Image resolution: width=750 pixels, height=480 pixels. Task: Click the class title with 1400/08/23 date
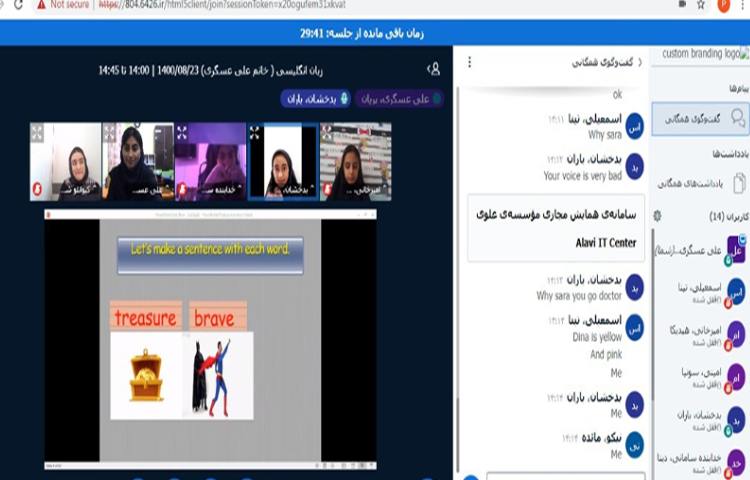click(x=210, y=71)
